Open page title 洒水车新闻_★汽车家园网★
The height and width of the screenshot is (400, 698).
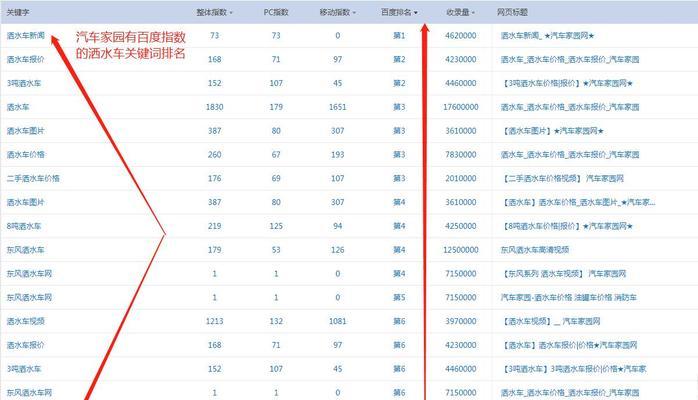[x=548, y=36]
